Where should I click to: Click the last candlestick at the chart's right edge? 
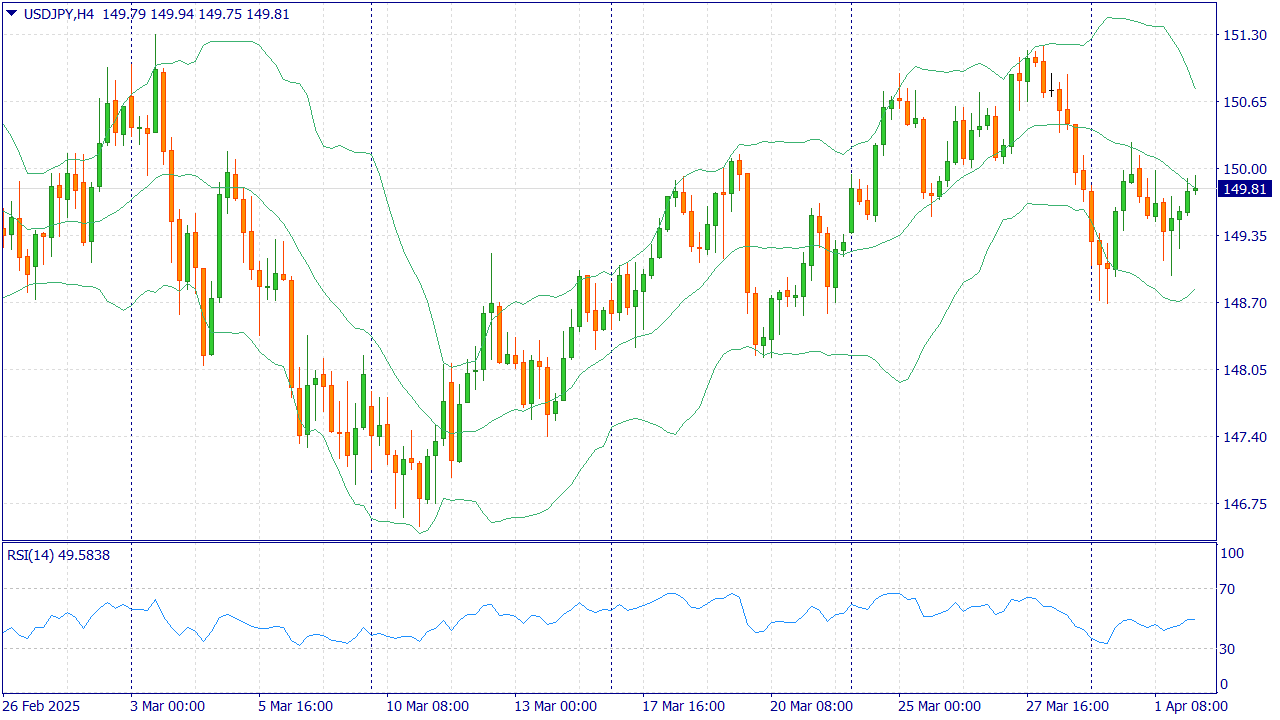(x=1195, y=189)
